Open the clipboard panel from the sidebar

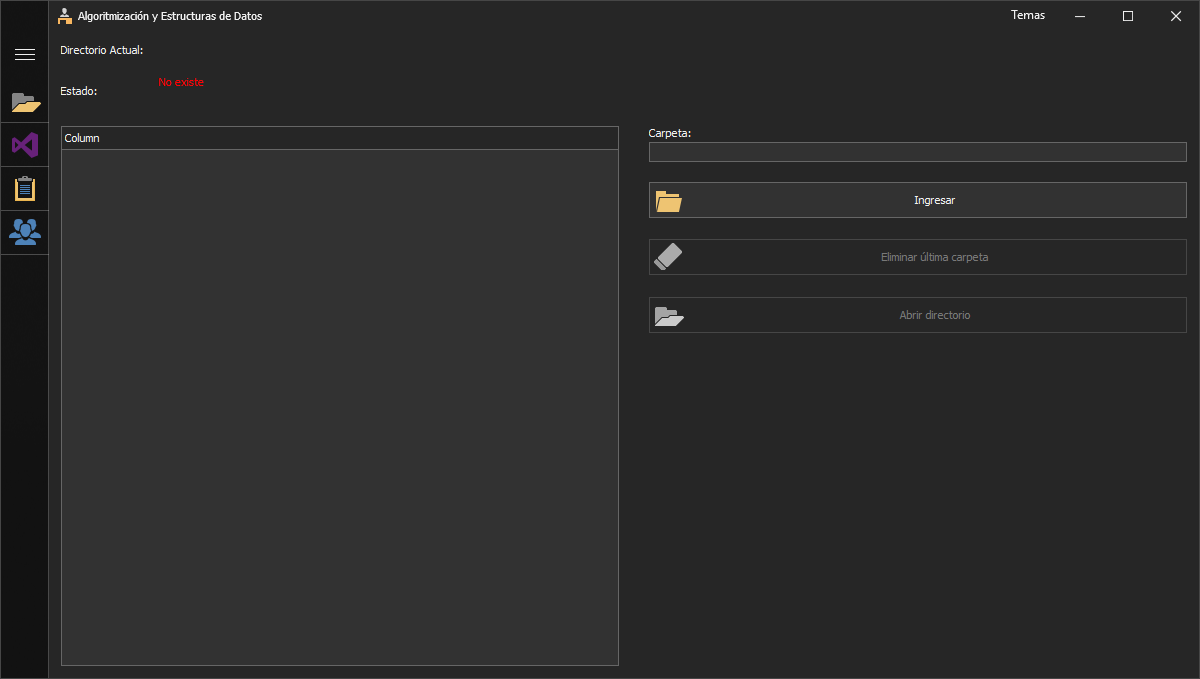(24, 188)
